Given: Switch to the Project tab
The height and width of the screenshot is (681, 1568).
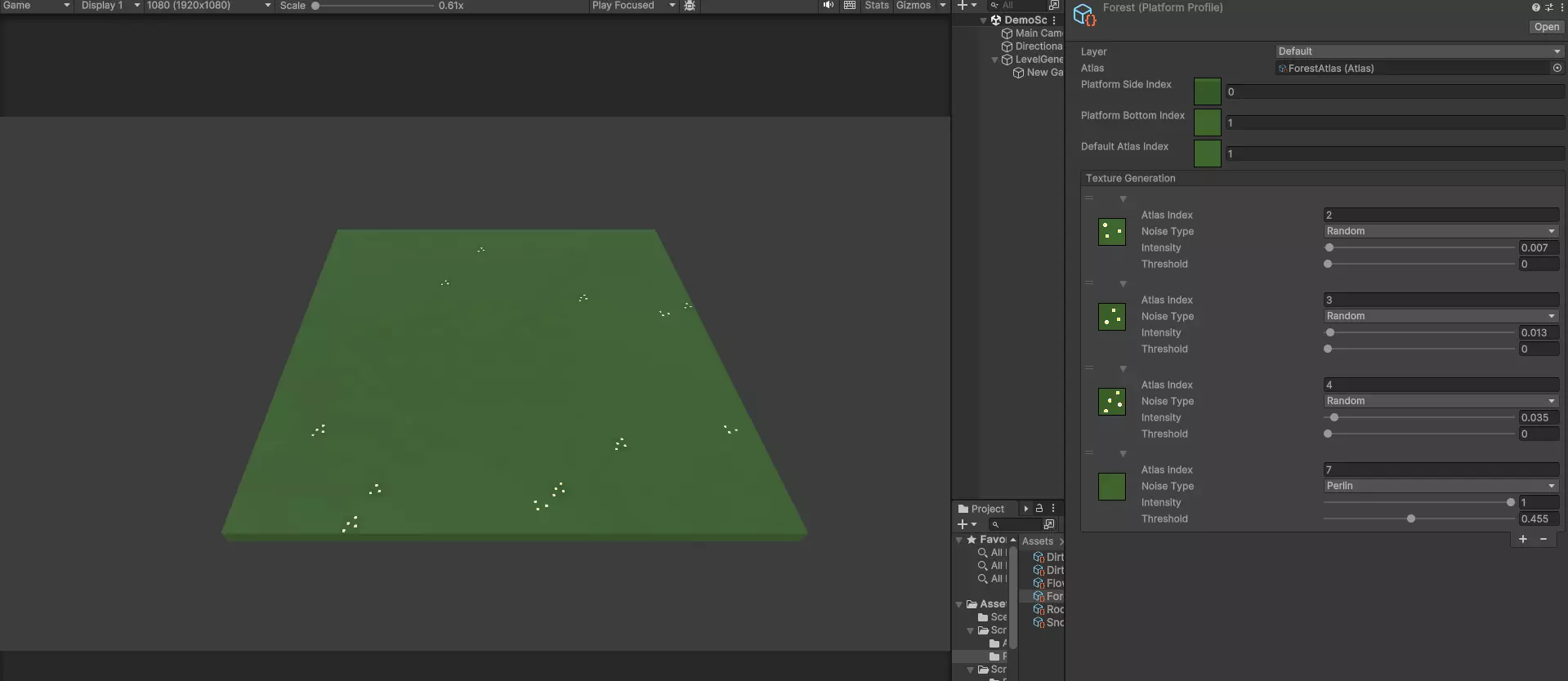Looking at the screenshot, I should tap(981, 509).
